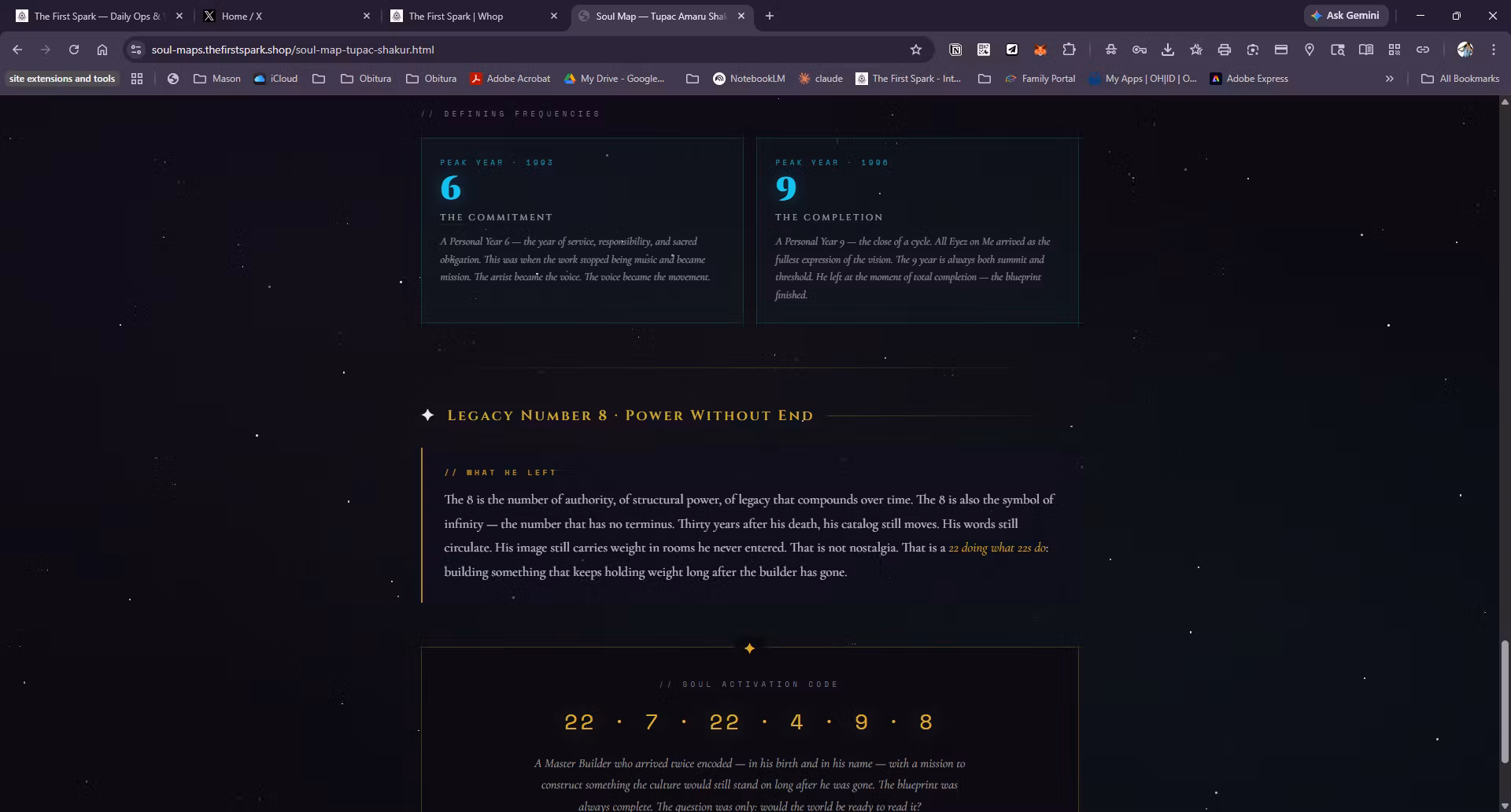
Task: Click the page's vertical scrollbar thumb
Action: click(1505, 702)
